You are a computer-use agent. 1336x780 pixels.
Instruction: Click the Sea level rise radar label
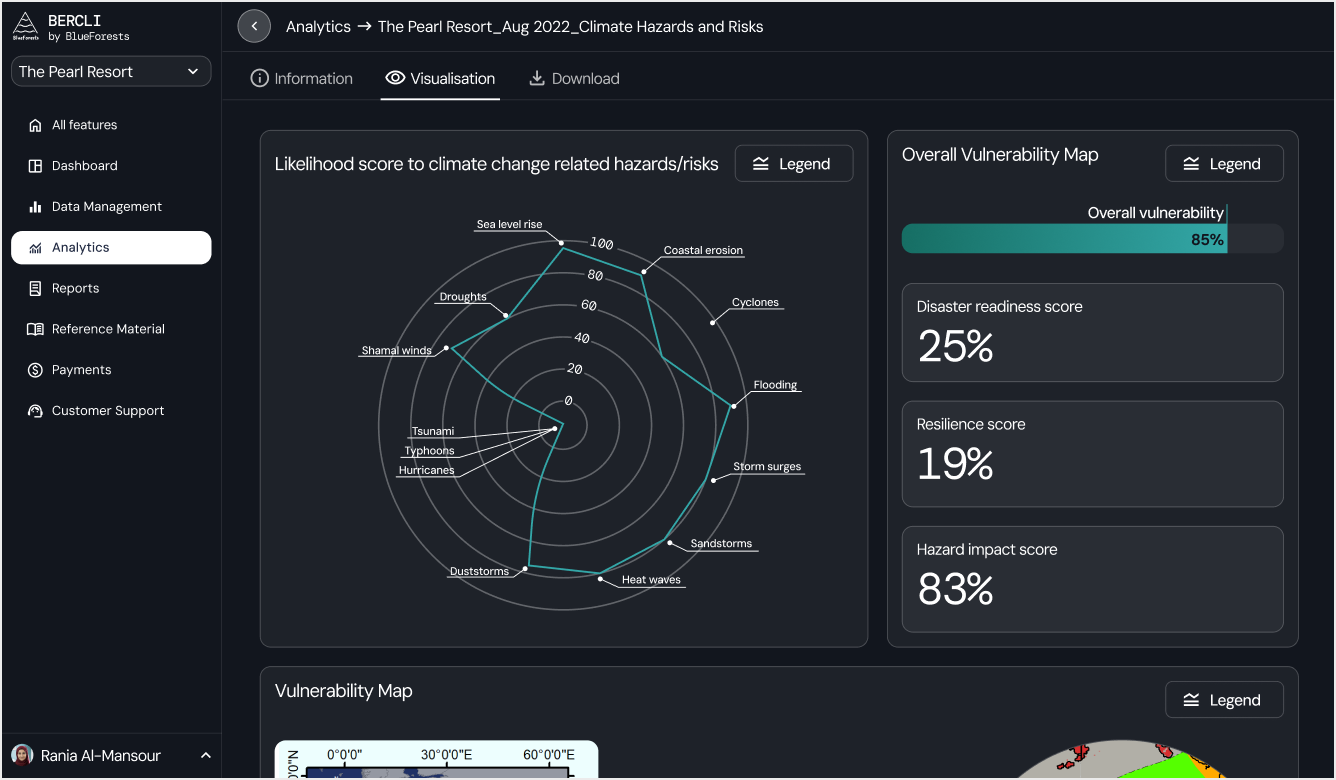(509, 224)
